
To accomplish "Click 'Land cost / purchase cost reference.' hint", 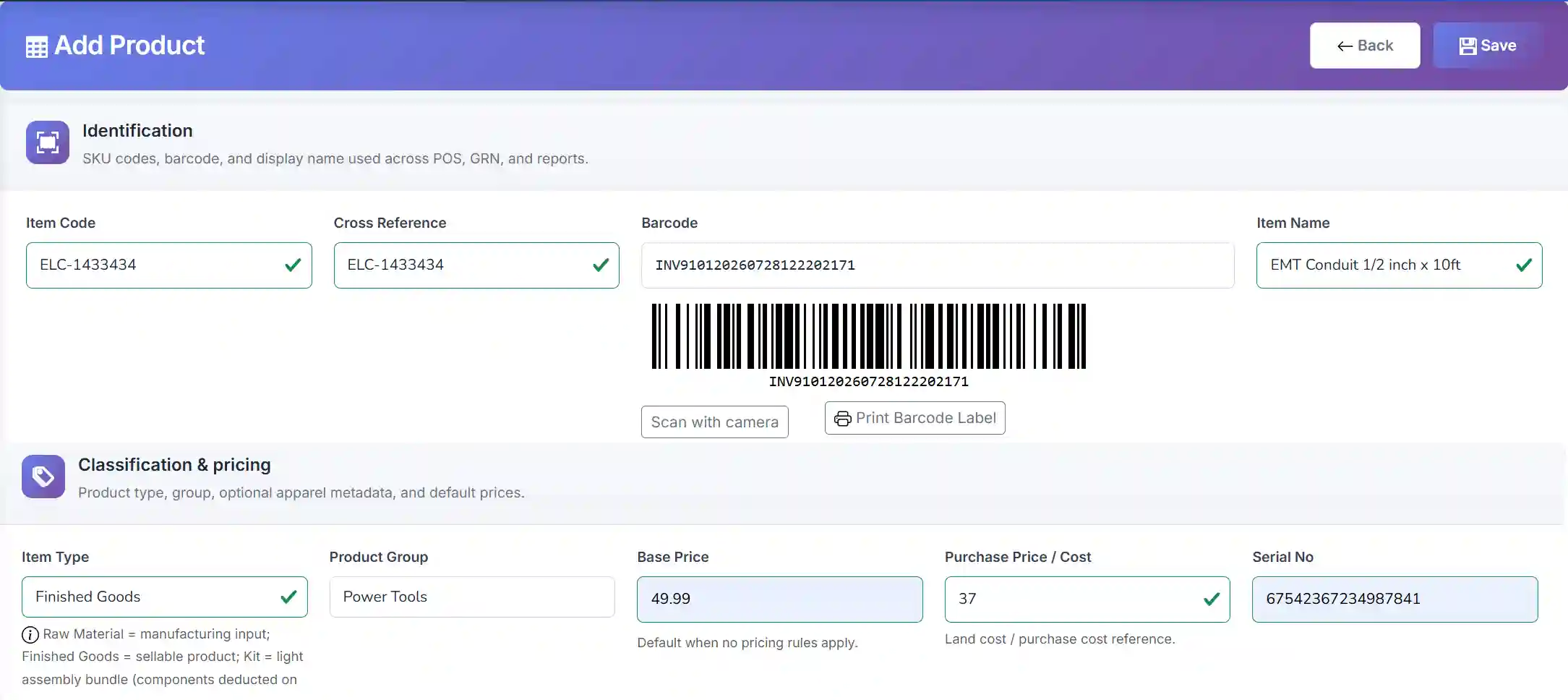I will (x=1060, y=639).
